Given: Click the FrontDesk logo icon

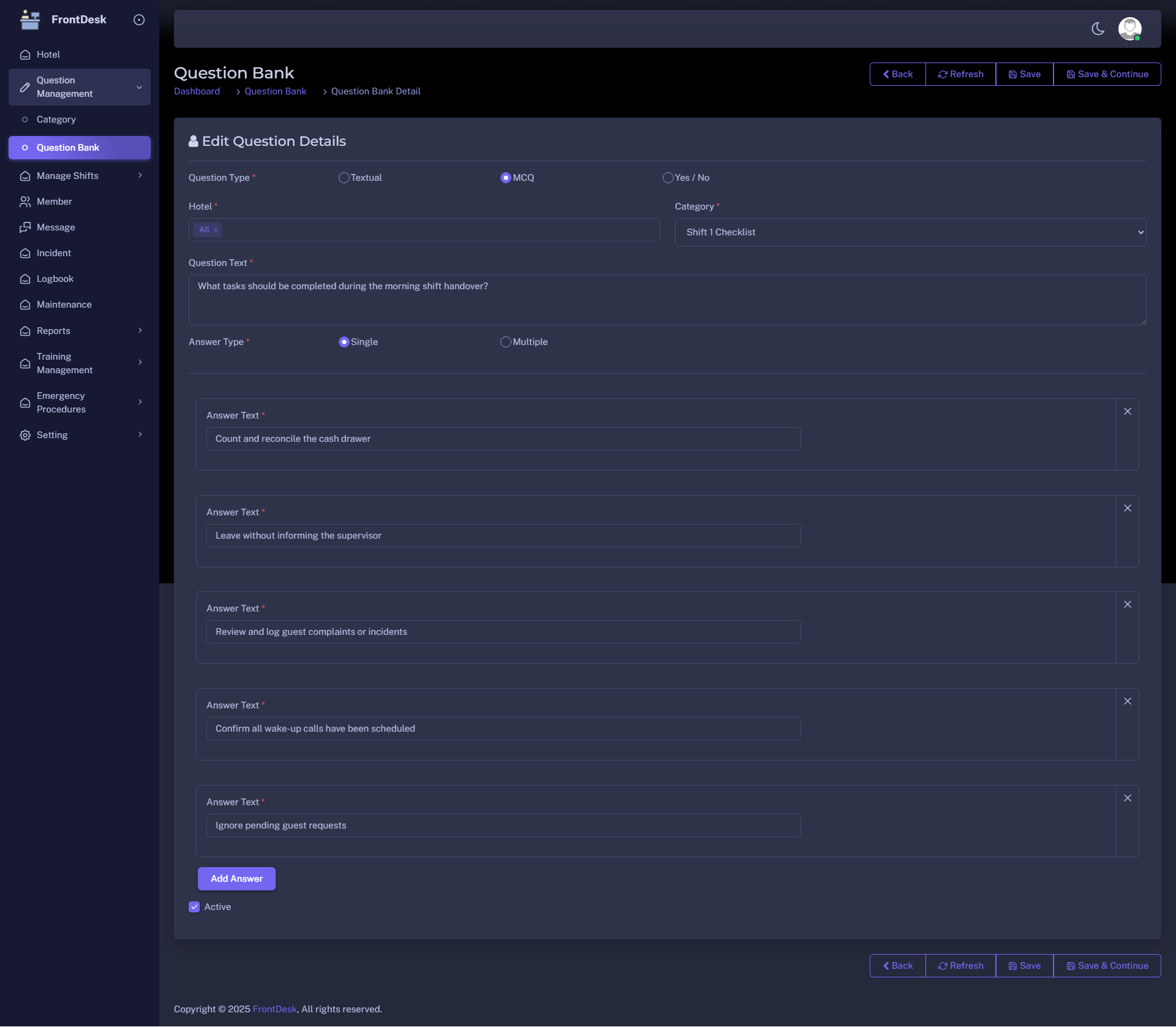Looking at the screenshot, I should 29,20.
